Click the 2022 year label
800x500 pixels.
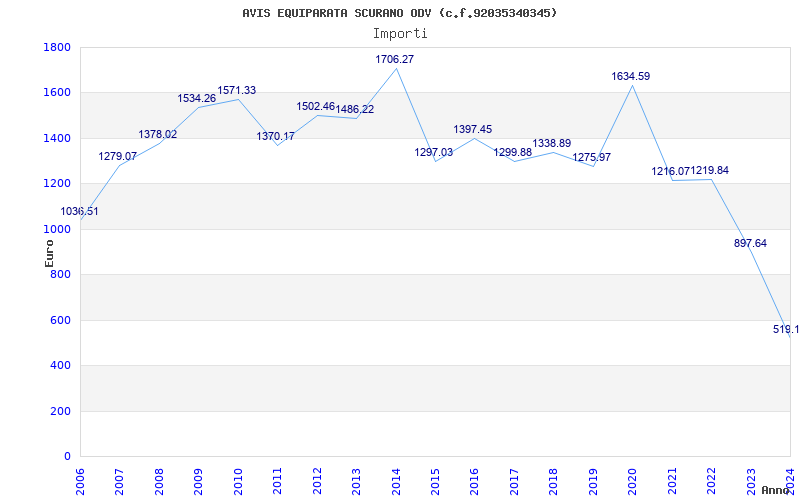point(712,481)
